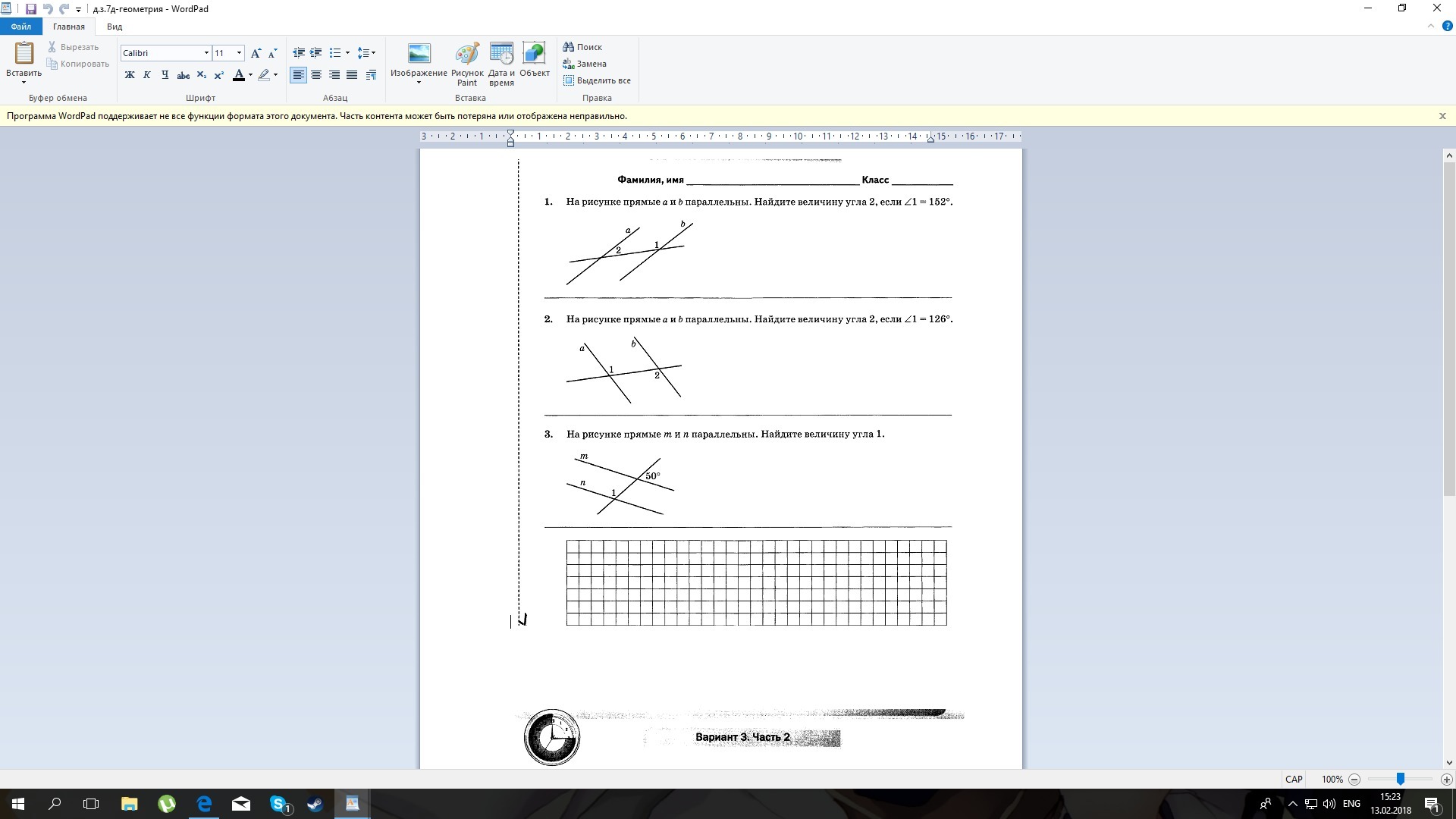Open the Файл menu
The width and height of the screenshot is (1456, 819).
coord(20,27)
